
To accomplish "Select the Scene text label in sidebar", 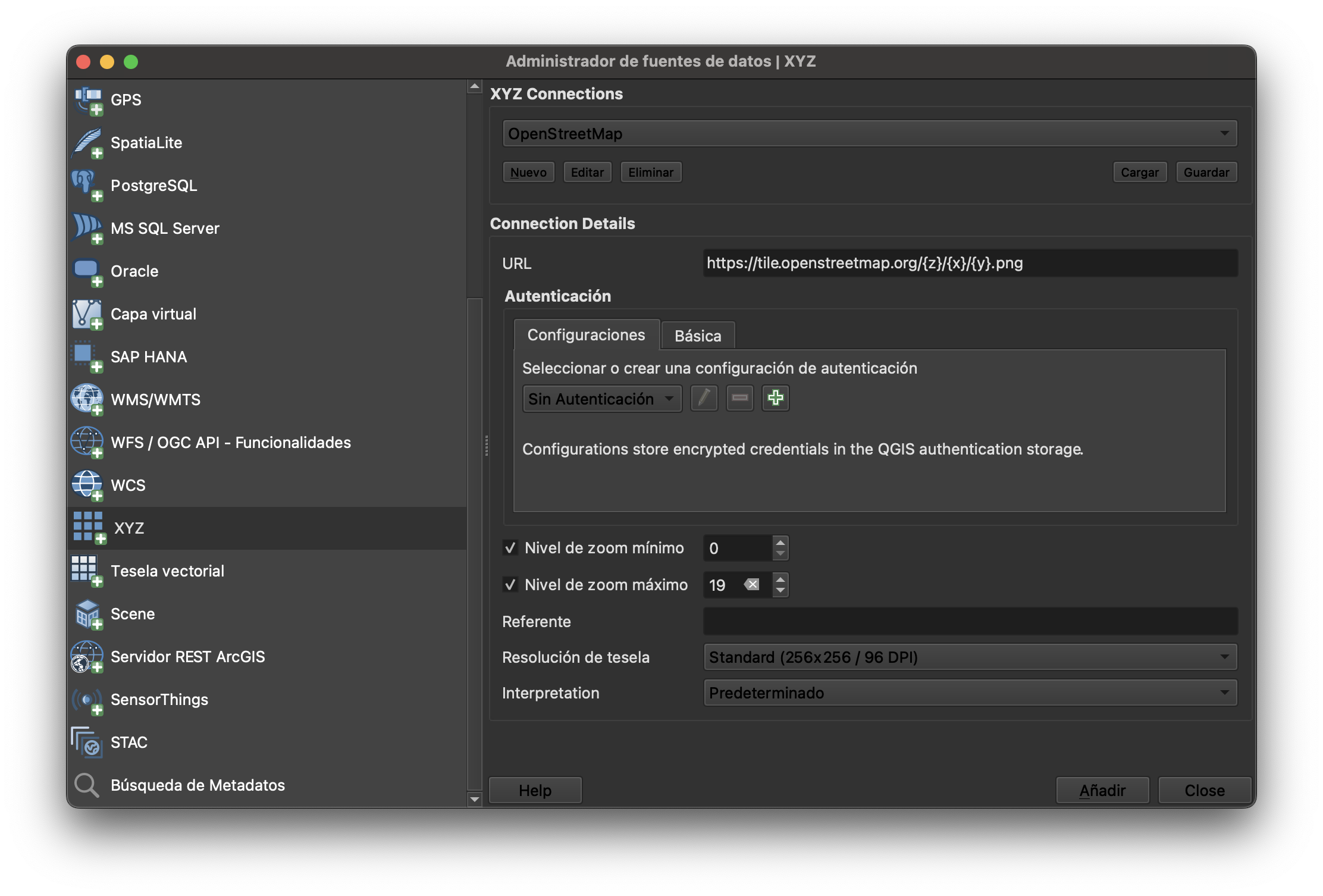I will (x=133, y=614).
